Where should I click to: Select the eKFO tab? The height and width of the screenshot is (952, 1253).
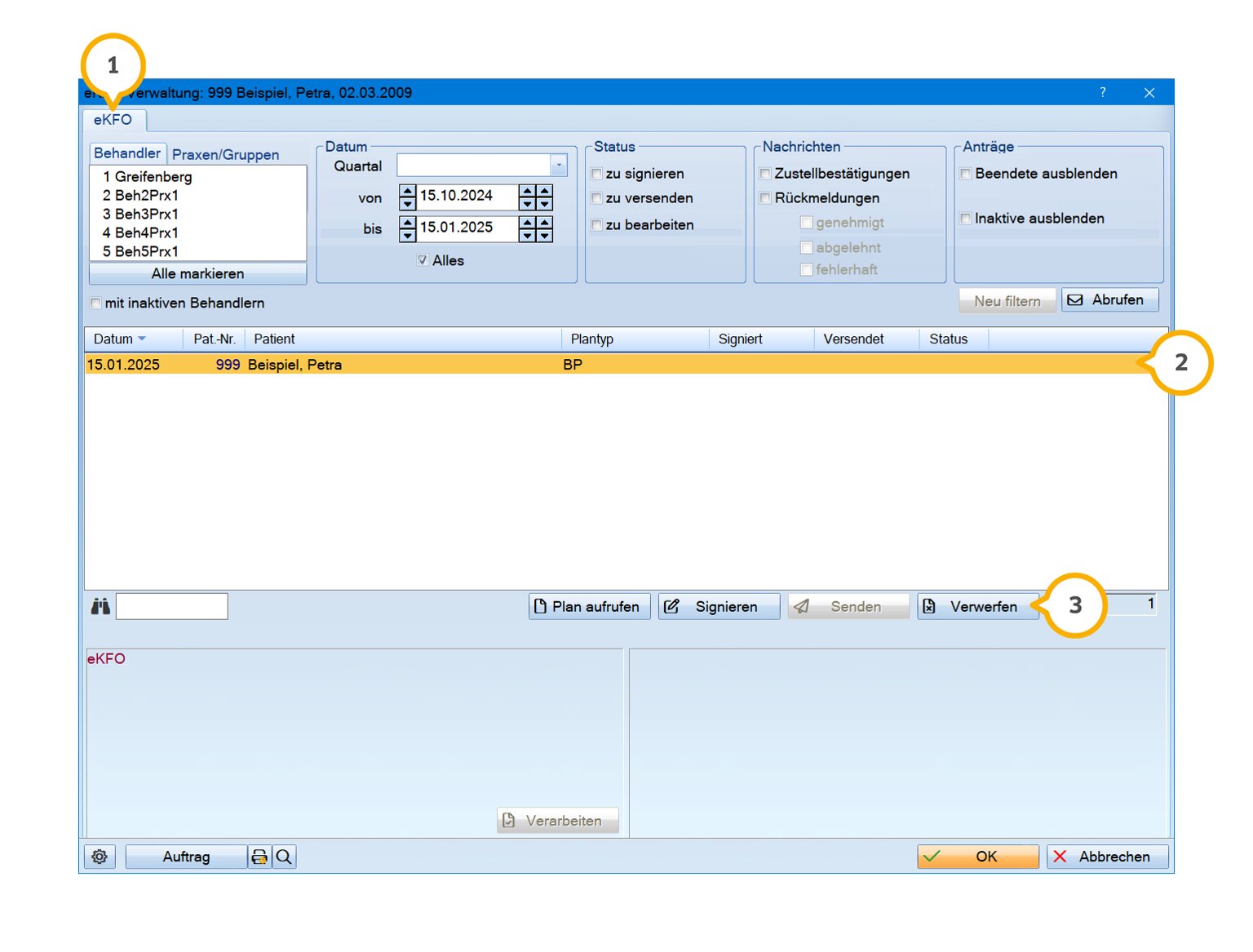(x=113, y=120)
